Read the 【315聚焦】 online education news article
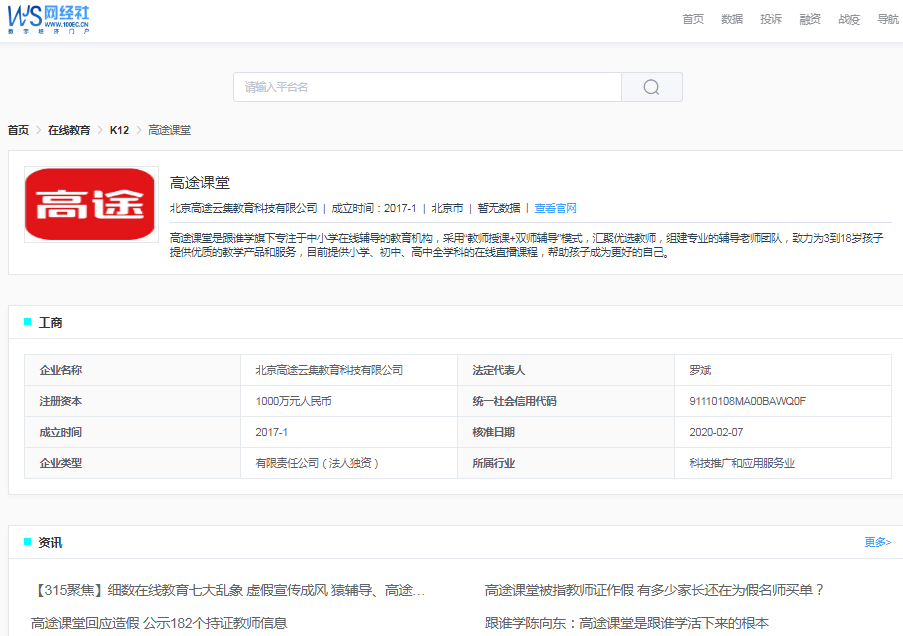The height and width of the screenshot is (636, 903). coord(230,590)
